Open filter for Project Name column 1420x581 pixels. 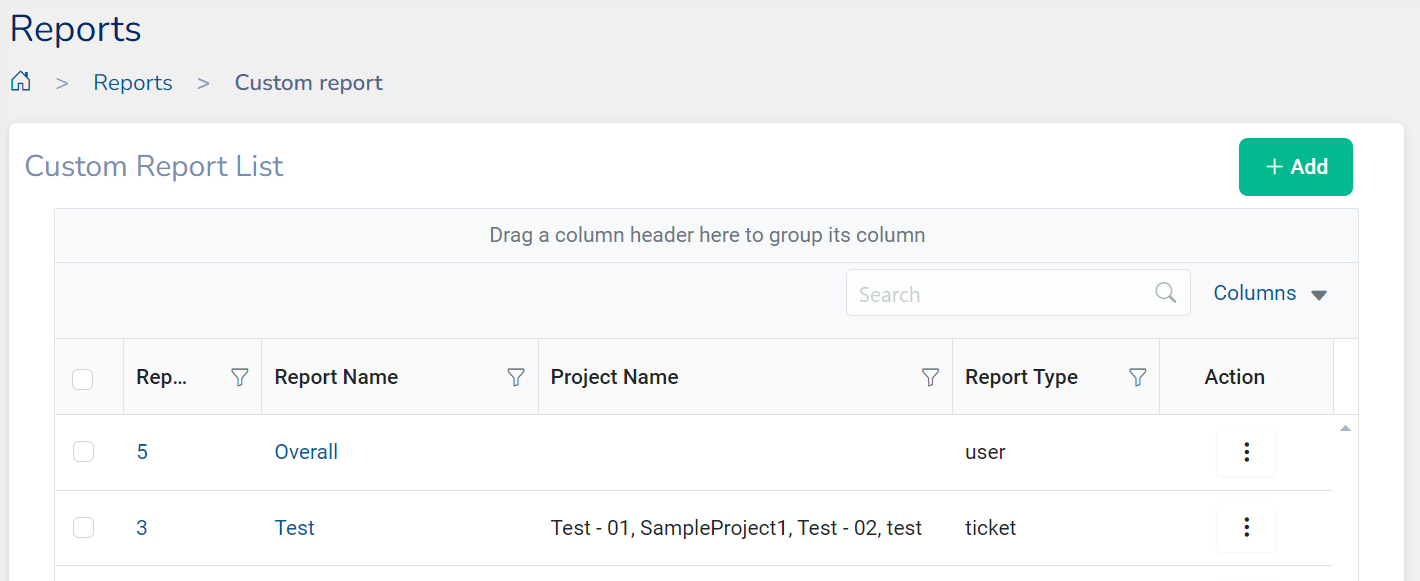tap(930, 377)
